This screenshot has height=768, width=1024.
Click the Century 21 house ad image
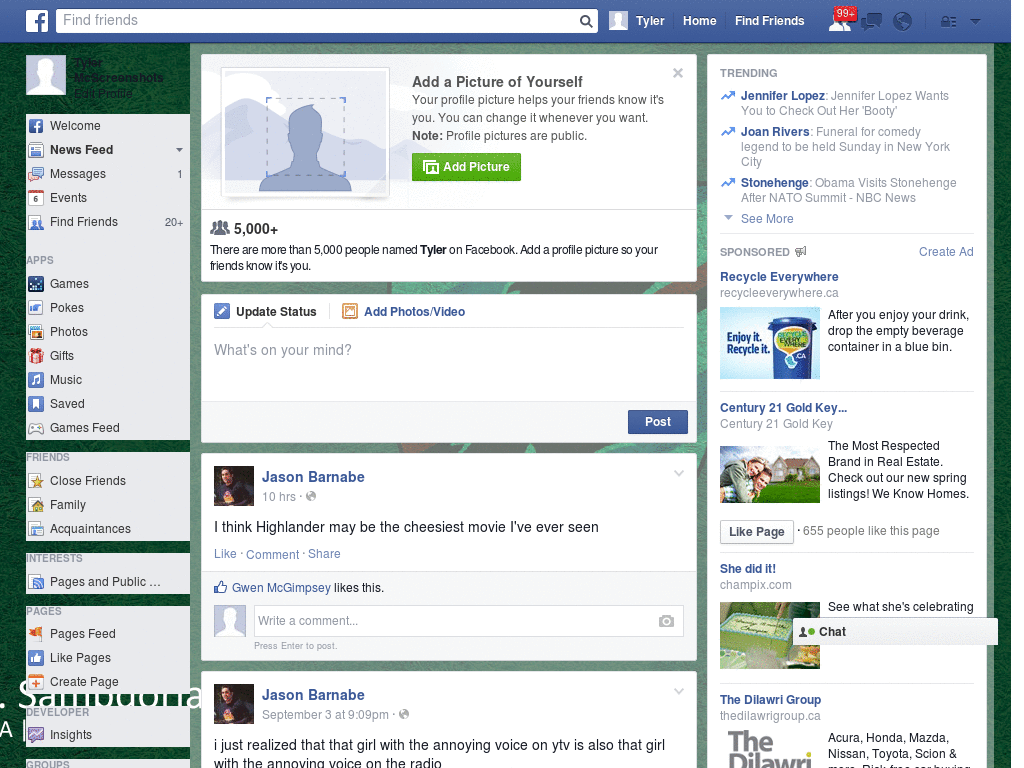click(769, 474)
